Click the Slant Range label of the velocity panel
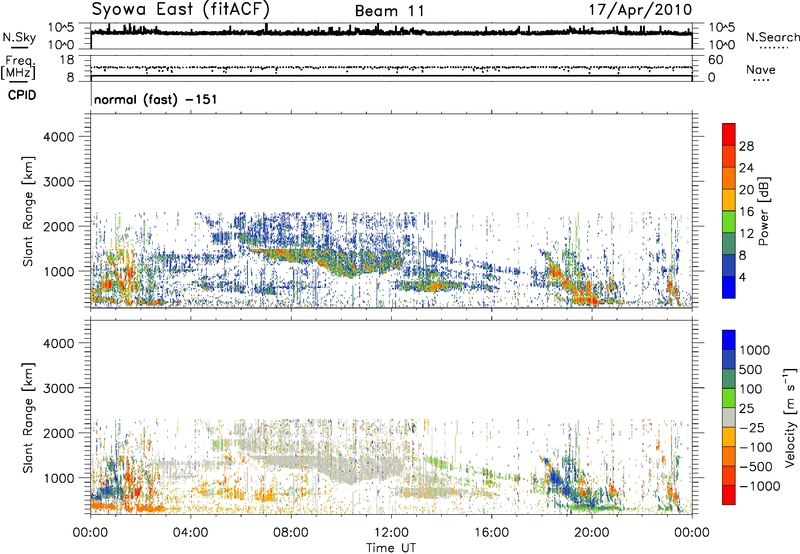The width and height of the screenshot is (800, 554). pos(28,418)
